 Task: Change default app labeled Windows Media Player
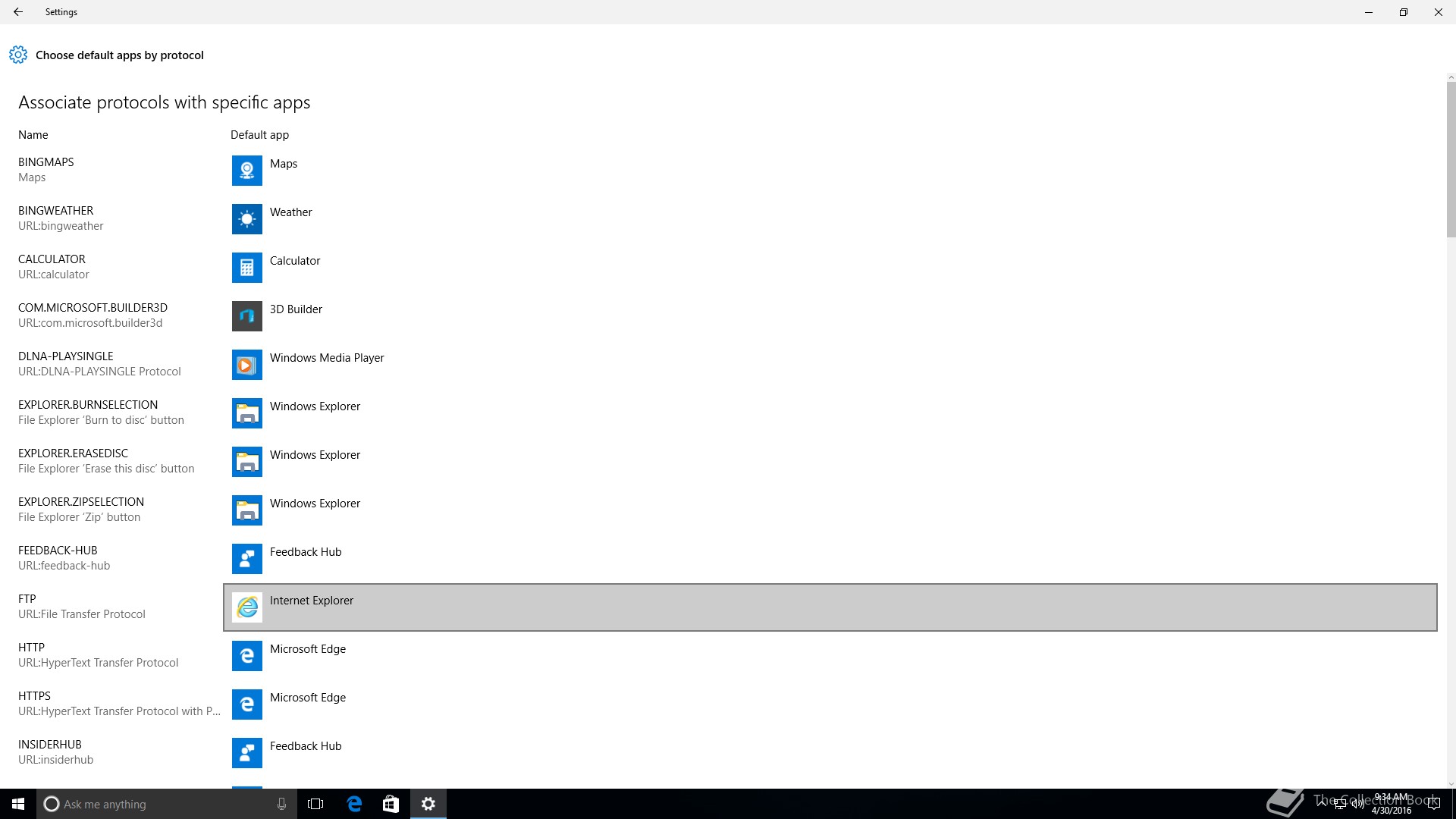(x=830, y=365)
